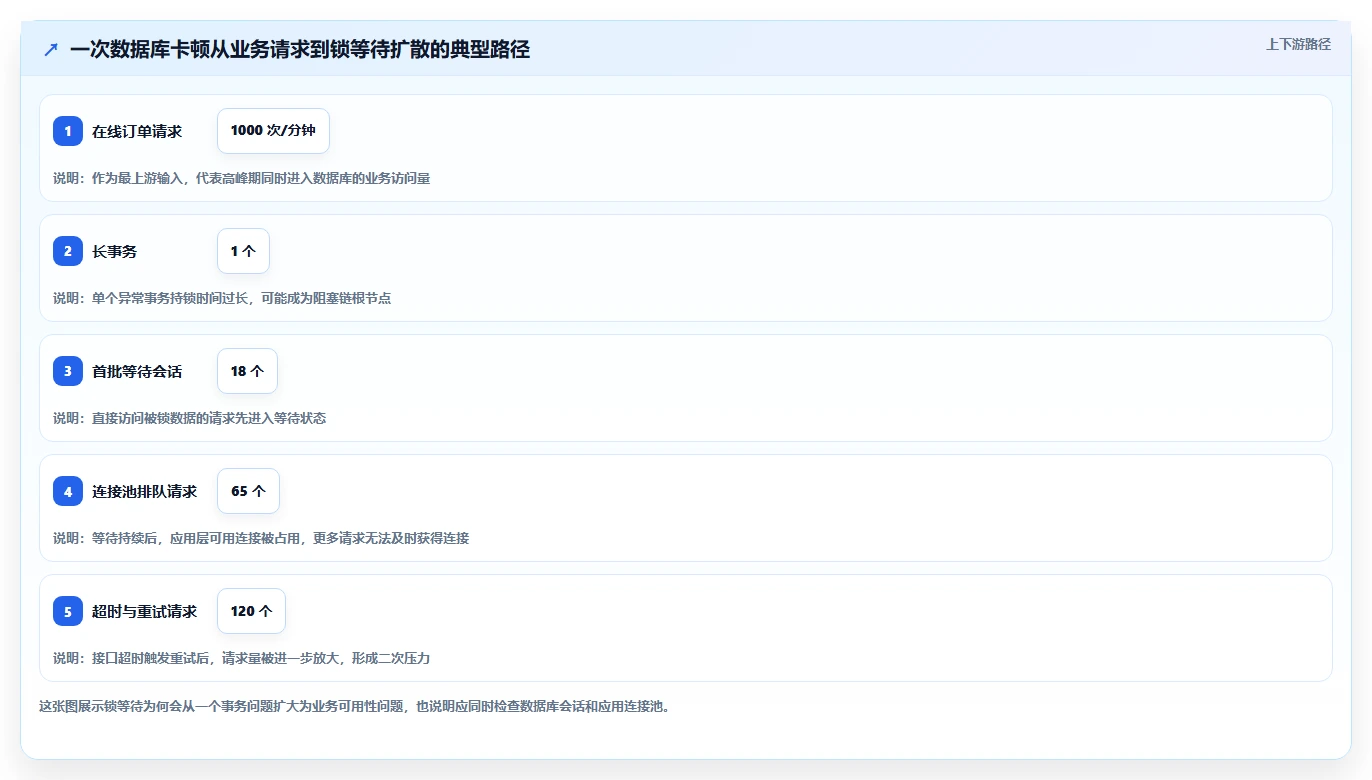Click the arrow icon beside the title
The width and height of the screenshot is (1372, 780).
pos(51,50)
